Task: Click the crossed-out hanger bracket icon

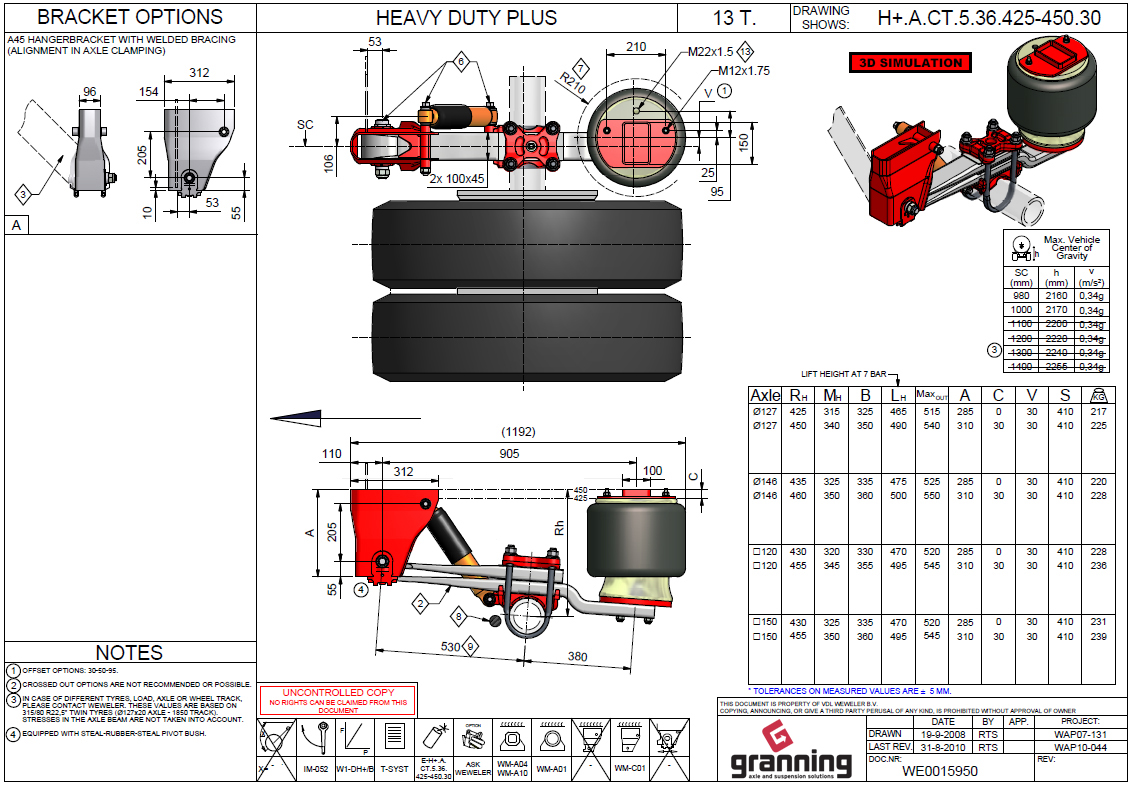Action: [x=591, y=740]
